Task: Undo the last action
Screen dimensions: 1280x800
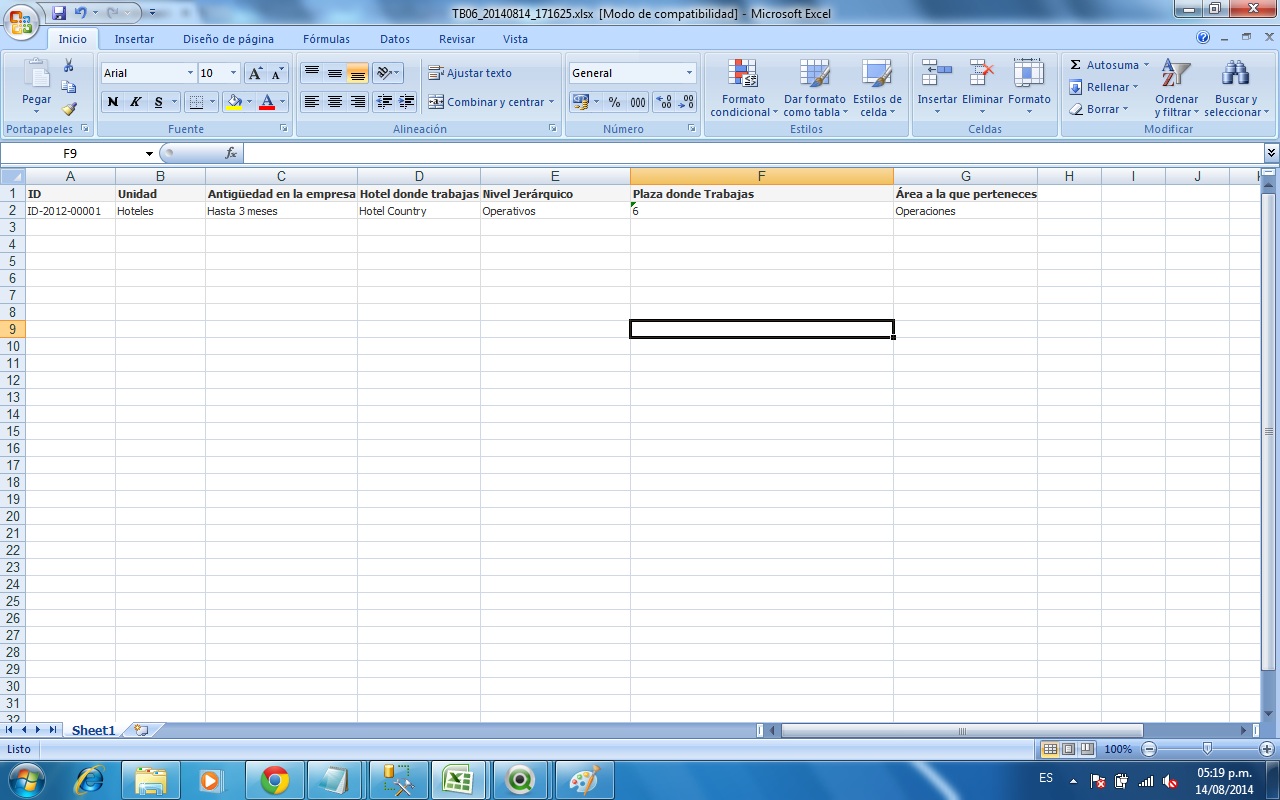Action: (x=81, y=13)
